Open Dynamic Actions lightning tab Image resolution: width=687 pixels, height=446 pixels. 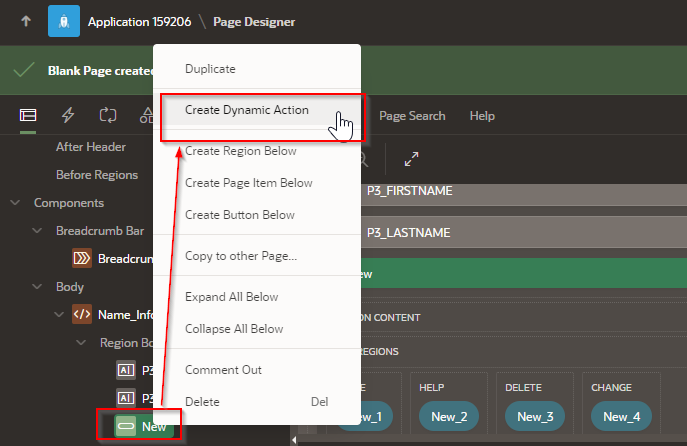[68, 116]
